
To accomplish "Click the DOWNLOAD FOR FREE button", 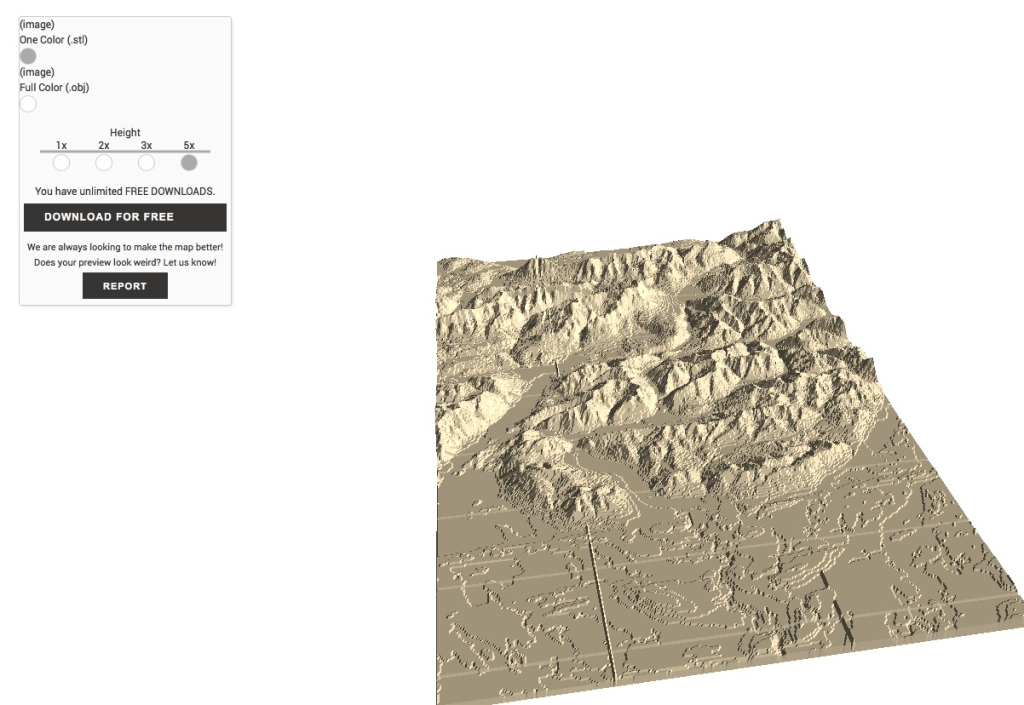I will coord(124,217).
